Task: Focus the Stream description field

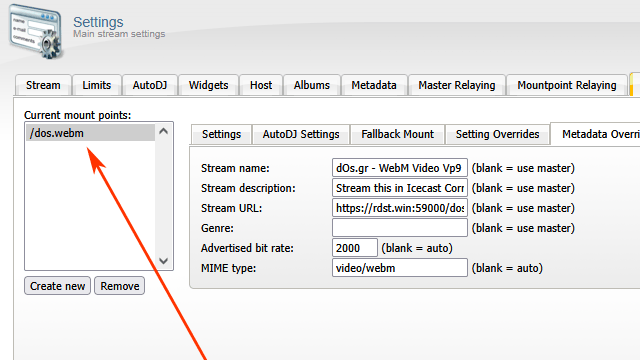Action: coord(400,188)
